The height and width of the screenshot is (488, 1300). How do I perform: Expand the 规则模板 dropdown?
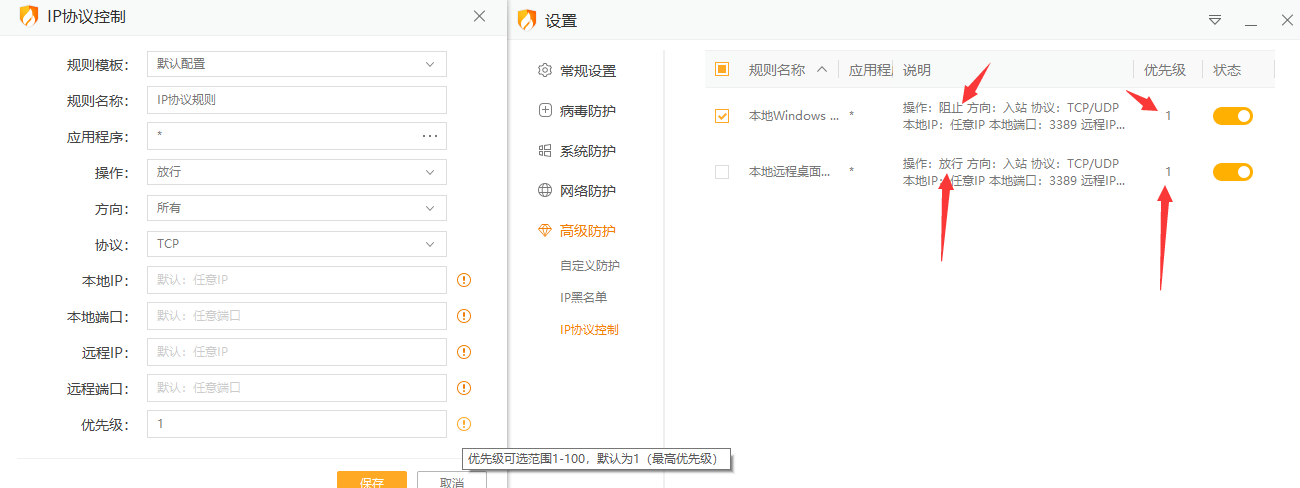click(296, 64)
